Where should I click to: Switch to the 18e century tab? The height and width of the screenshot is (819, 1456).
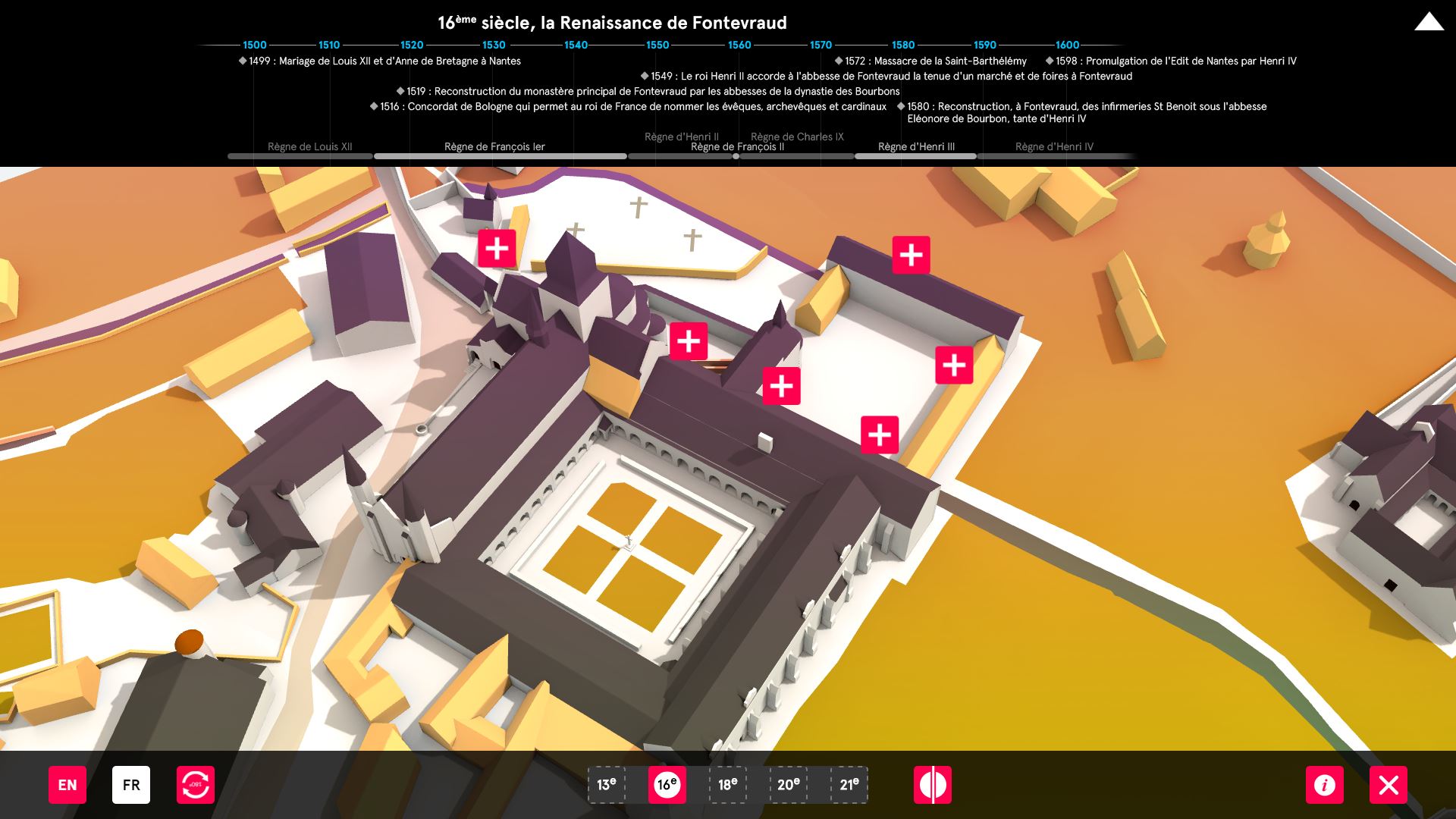[x=728, y=785]
